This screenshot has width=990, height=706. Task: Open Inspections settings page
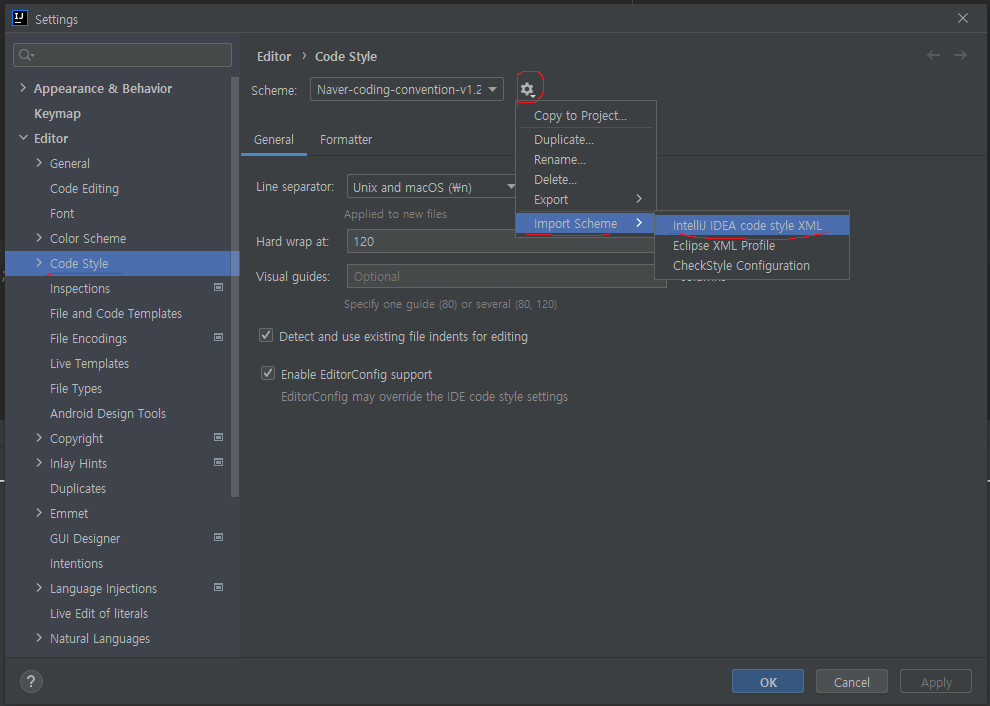pos(80,289)
